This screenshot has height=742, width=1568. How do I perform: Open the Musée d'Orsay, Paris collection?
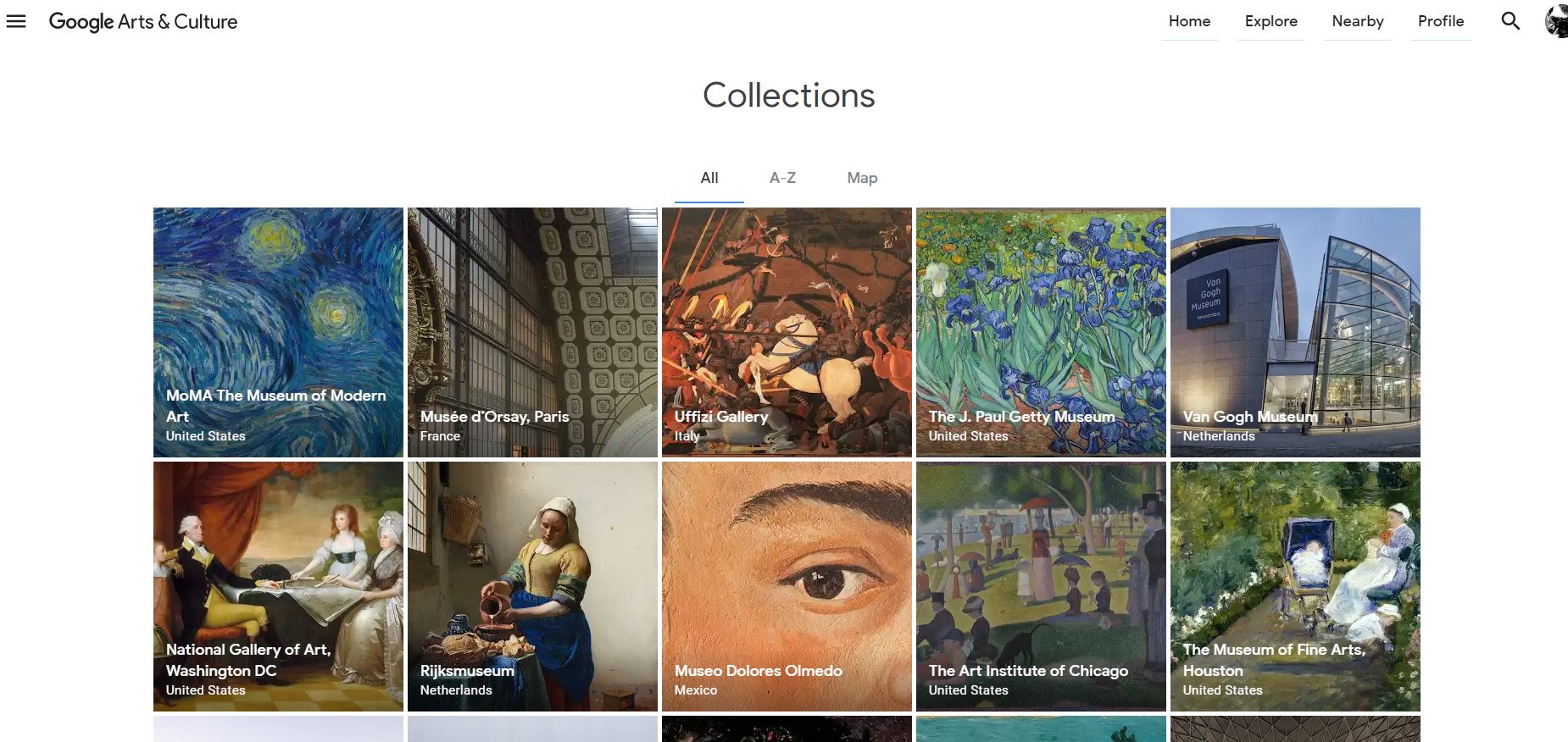[x=532, y=332]
